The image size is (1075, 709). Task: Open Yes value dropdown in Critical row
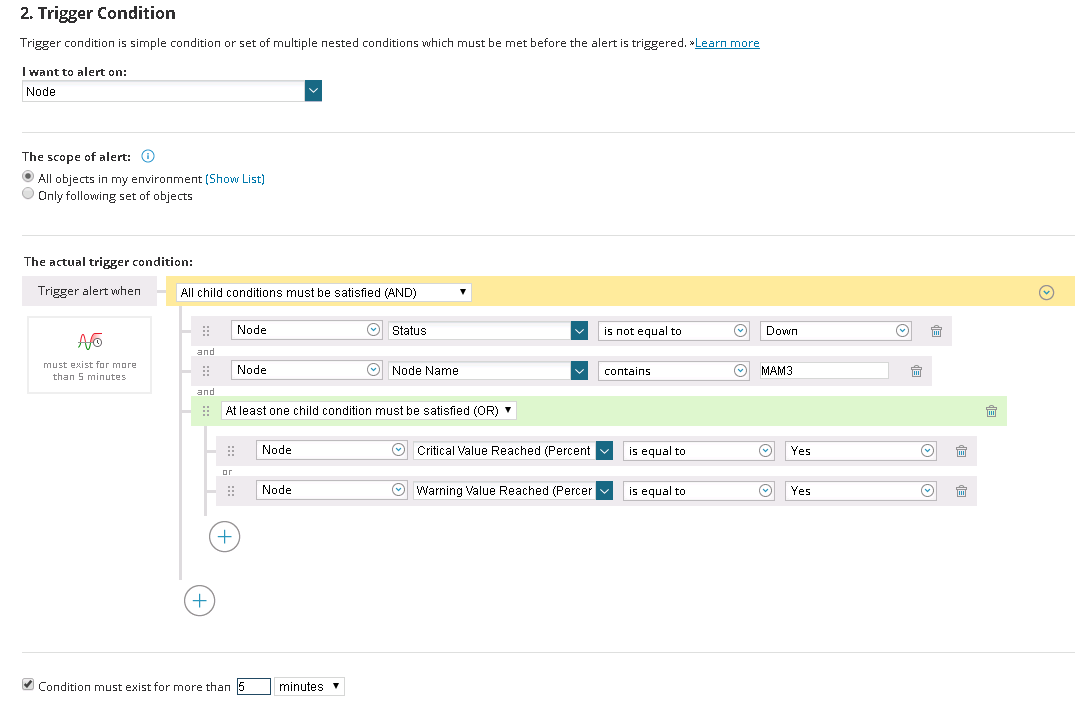860,450
